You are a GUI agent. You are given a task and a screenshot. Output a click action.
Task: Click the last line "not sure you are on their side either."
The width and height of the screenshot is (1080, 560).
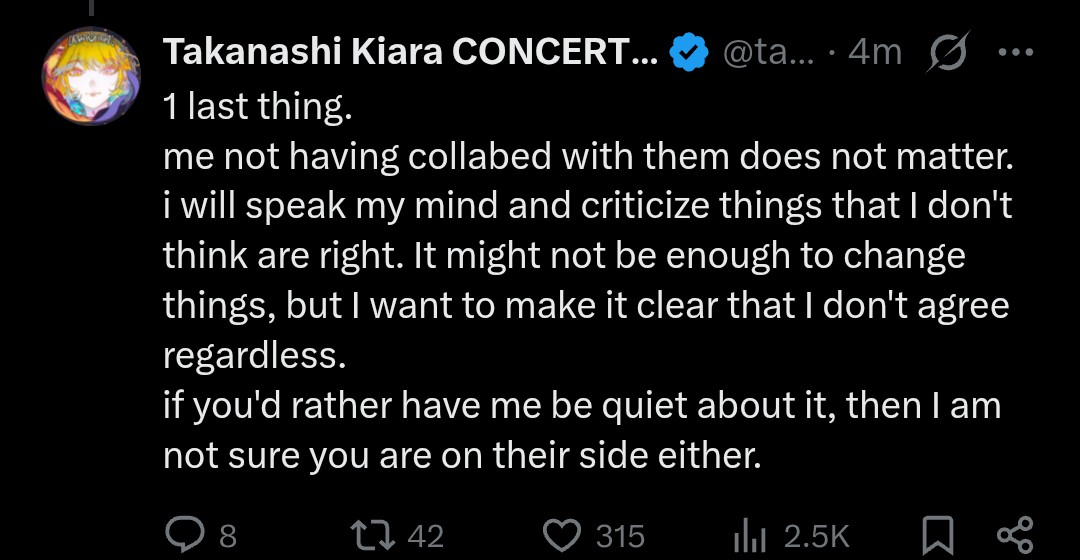click(462, 455)
